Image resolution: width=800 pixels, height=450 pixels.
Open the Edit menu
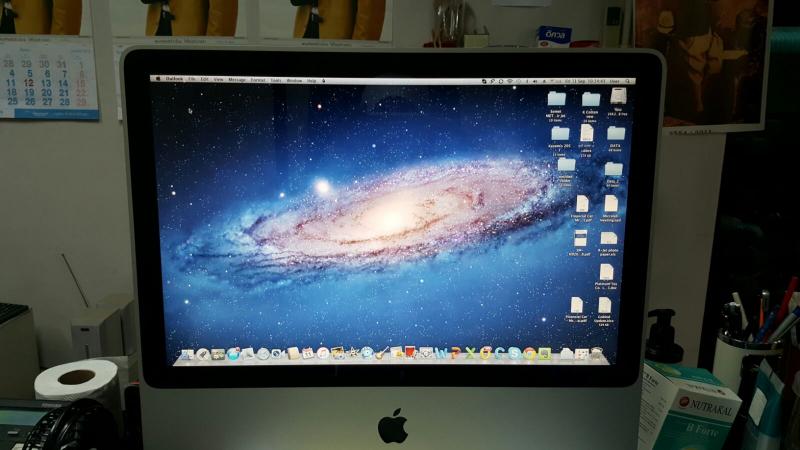click(x=204, y=80)
